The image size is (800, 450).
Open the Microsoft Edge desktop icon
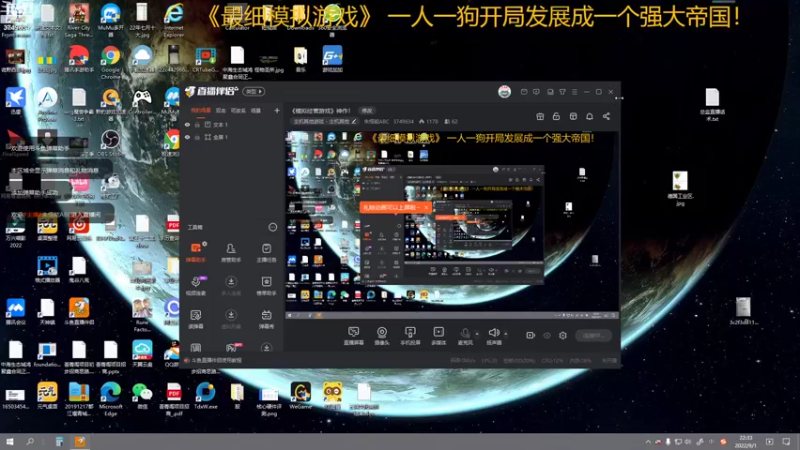(110, 399)
